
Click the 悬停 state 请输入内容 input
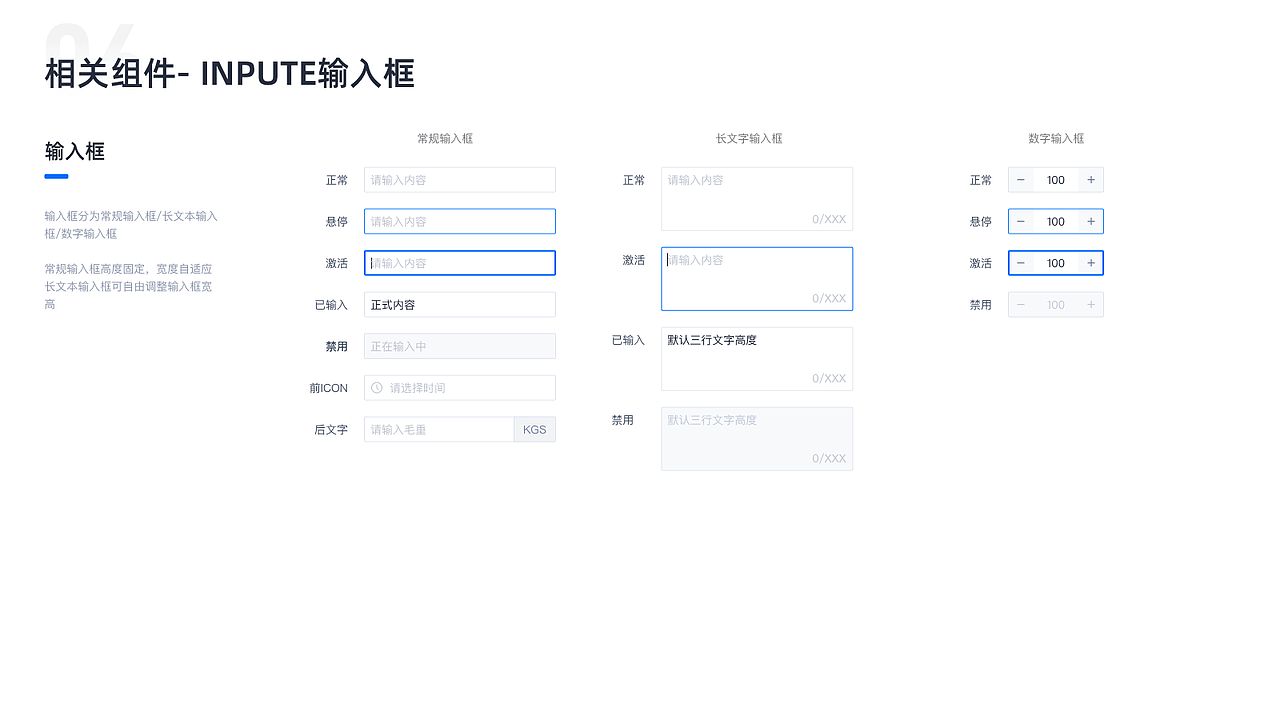tap(459, 221)
